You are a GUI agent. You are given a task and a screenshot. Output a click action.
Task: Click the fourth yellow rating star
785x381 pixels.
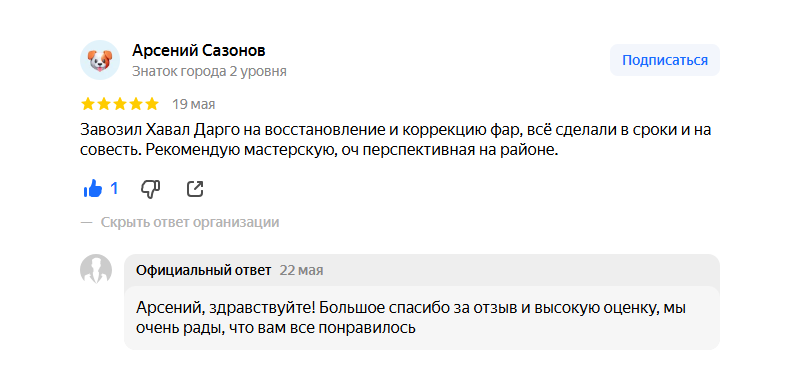(x=136, y=104)
